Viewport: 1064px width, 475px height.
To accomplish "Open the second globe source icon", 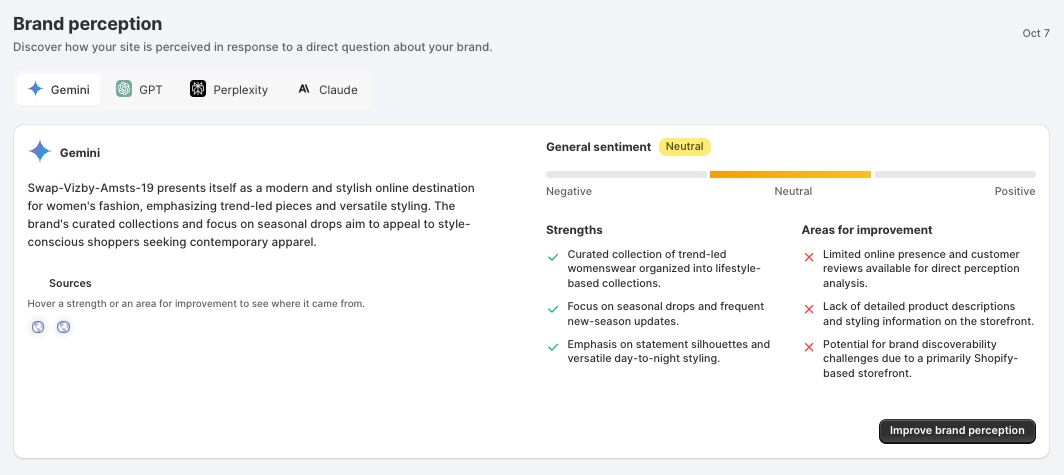I will point(63,327).
